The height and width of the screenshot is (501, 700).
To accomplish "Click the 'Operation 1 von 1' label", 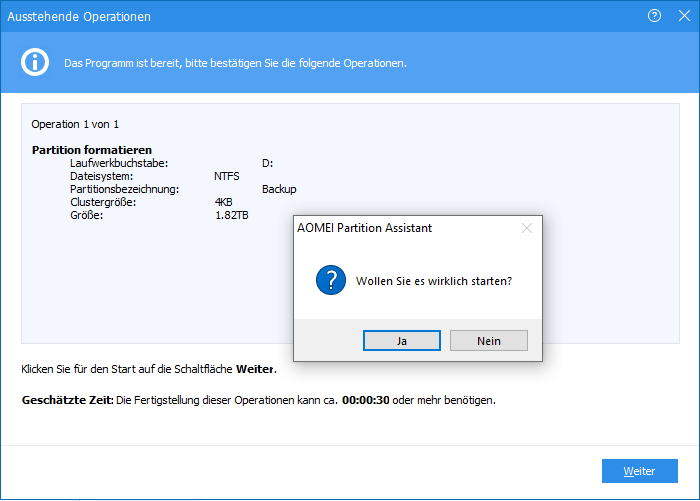I will (75, 124).
